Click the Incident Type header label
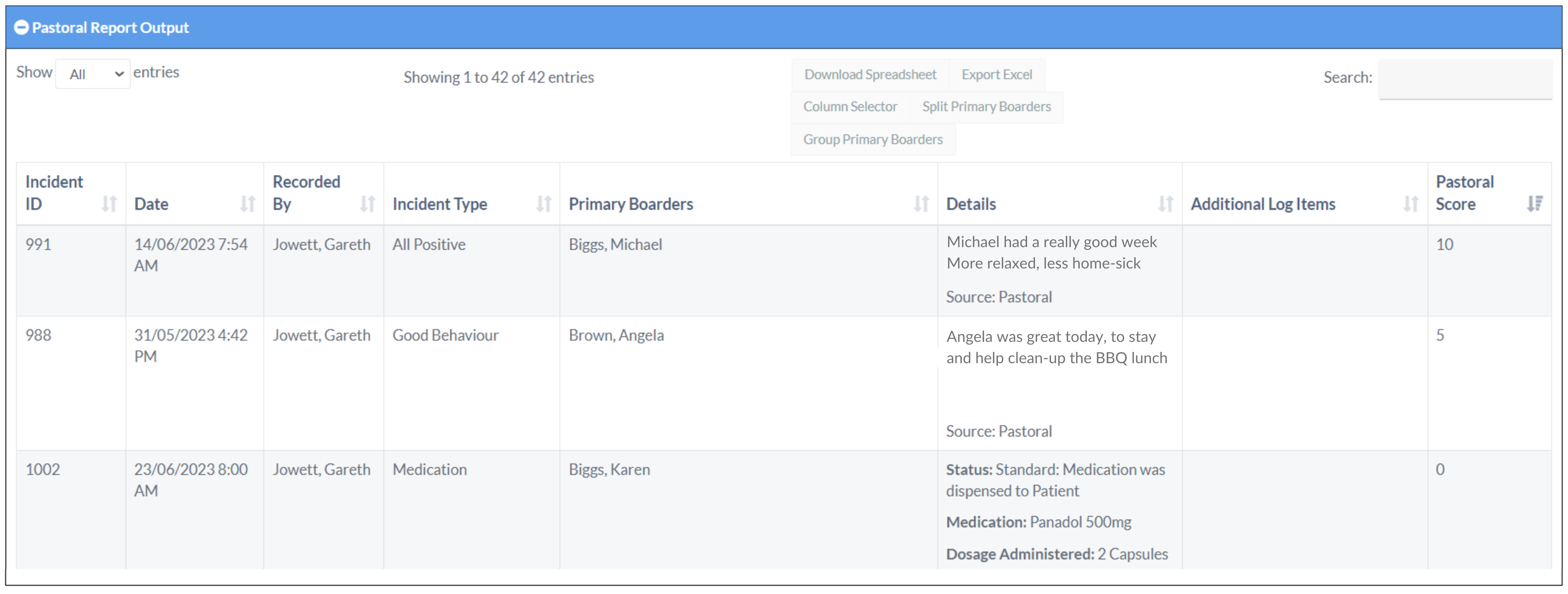1568x594 pixels. coord(439,204)
